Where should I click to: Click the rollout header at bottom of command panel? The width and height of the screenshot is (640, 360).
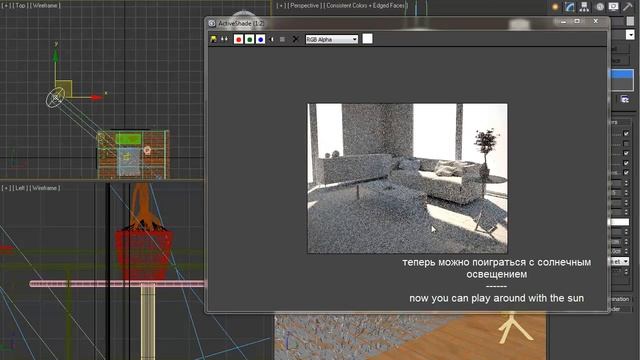click(x=620, y=309)
